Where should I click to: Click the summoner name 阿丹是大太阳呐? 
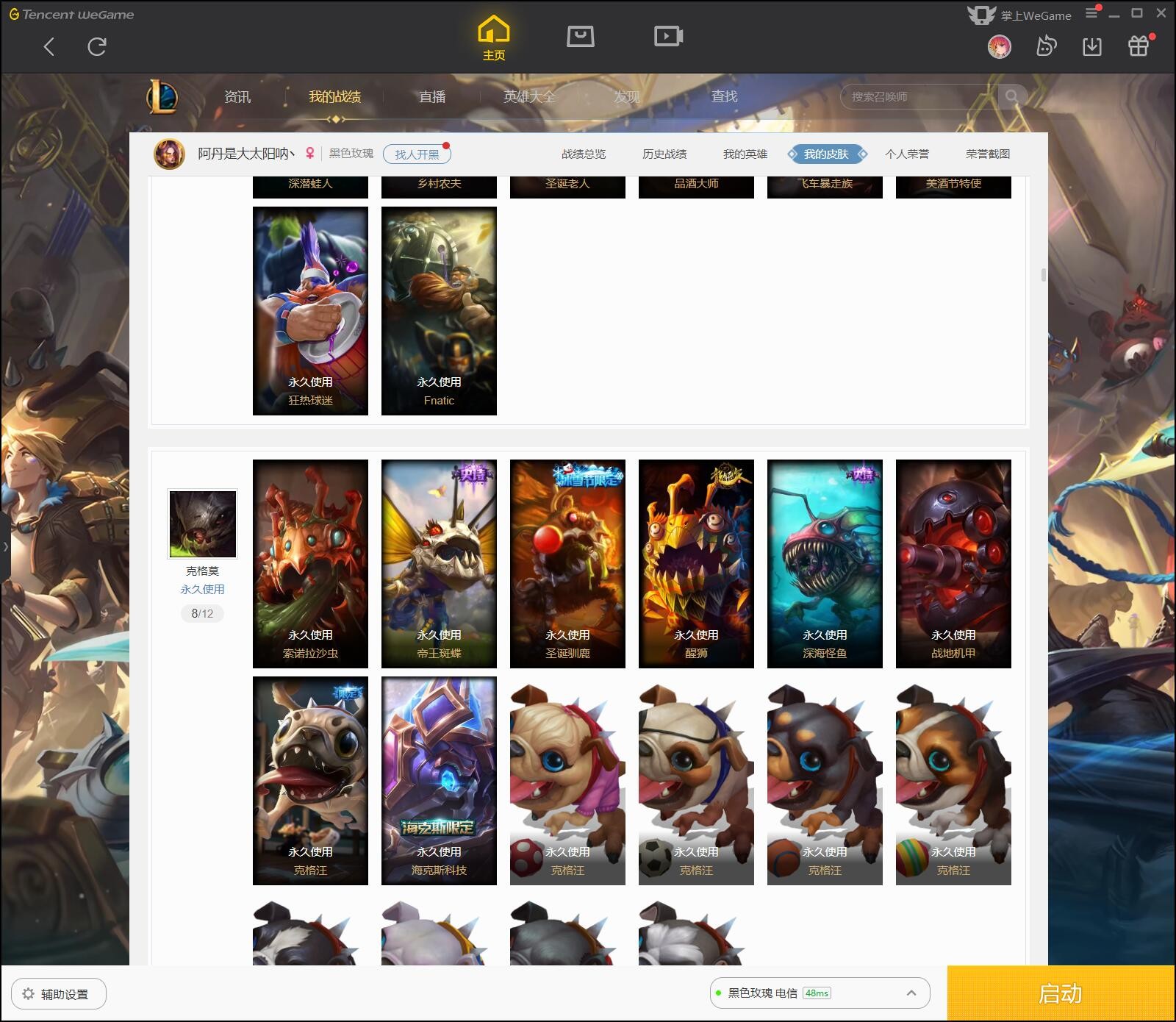pos(246,153)
